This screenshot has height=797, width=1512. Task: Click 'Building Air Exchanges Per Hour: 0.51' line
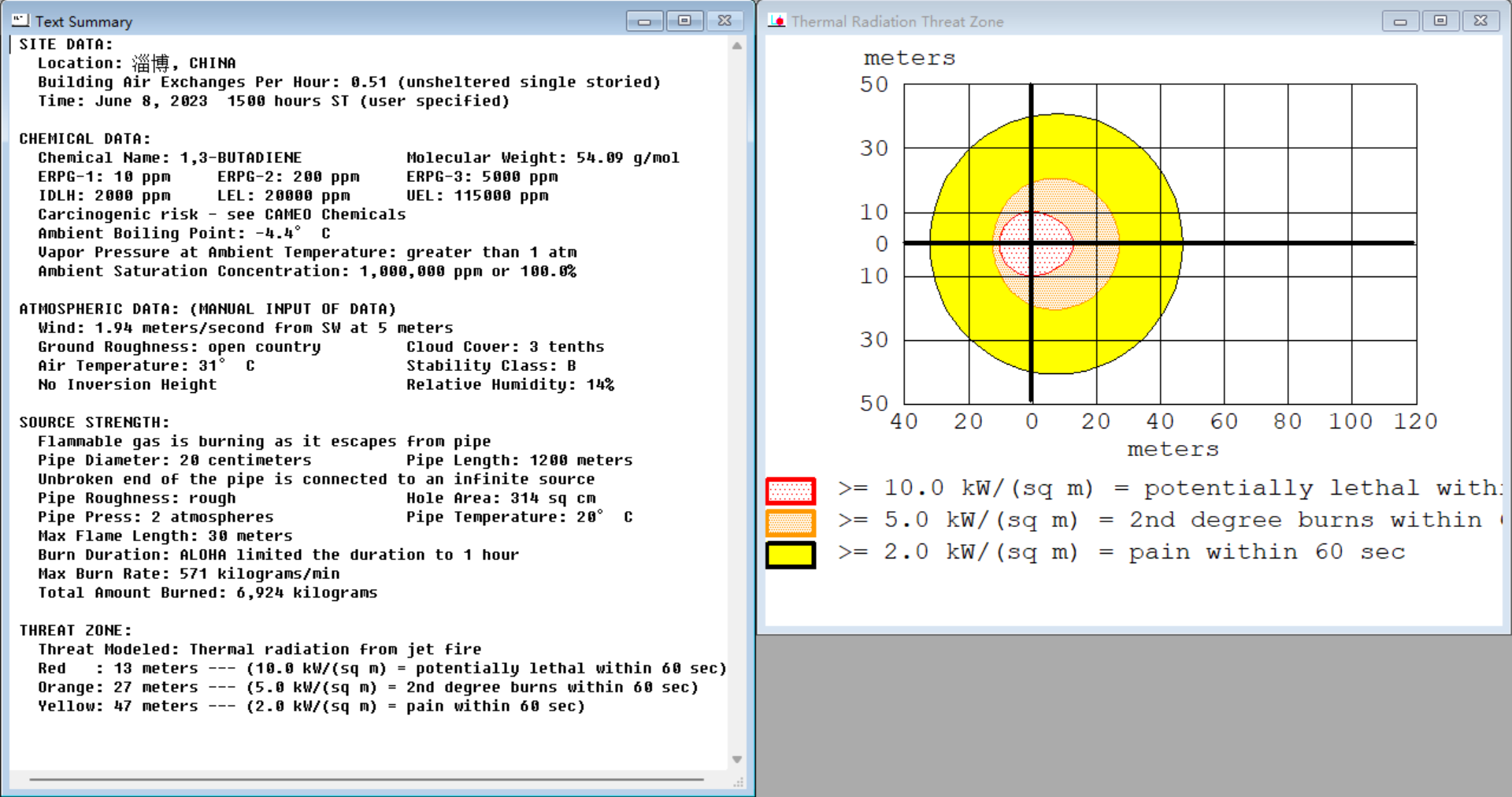350,82
